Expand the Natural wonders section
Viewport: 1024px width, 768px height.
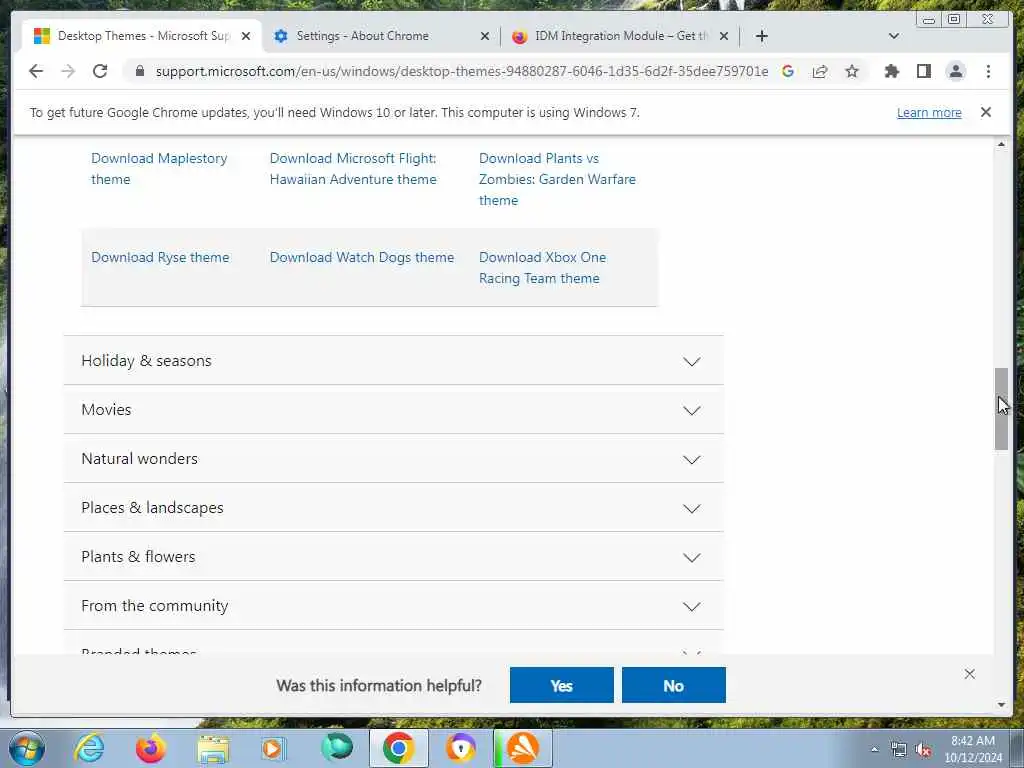[393, 458]
